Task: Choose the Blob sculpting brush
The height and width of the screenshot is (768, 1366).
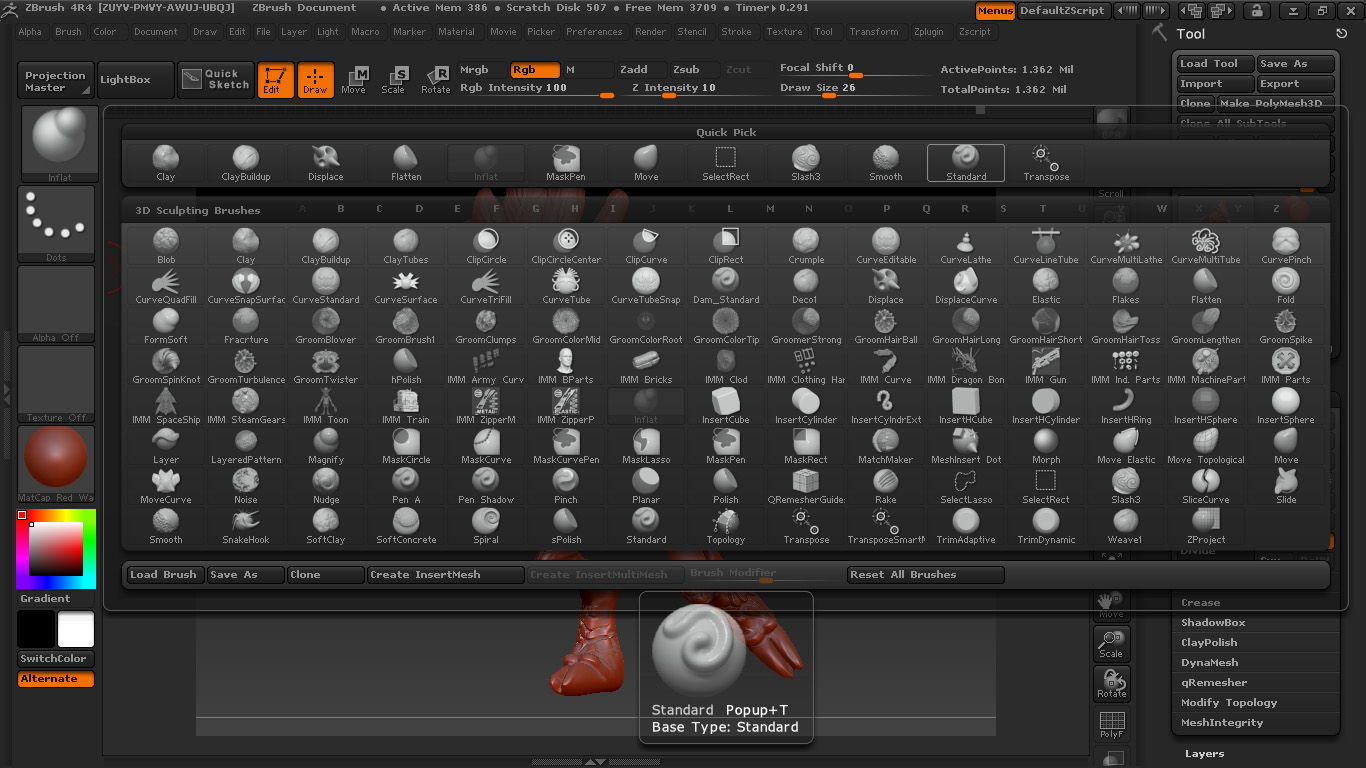Action: 166,246
